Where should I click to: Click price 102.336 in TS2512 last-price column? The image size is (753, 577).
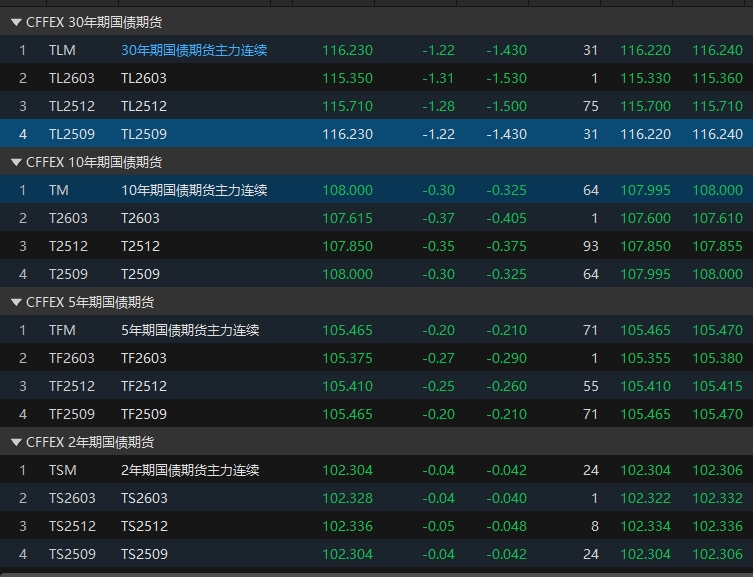[x=347, y=526]
